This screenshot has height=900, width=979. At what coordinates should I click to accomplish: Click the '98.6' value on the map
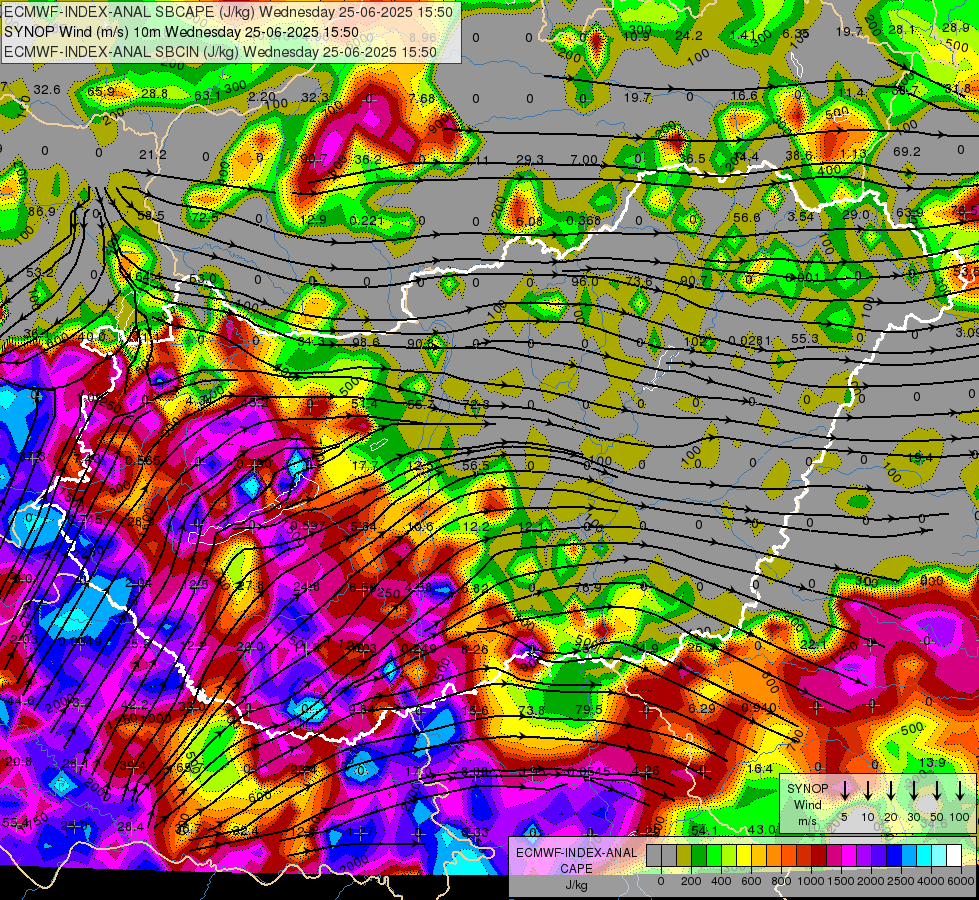(366, 342)
